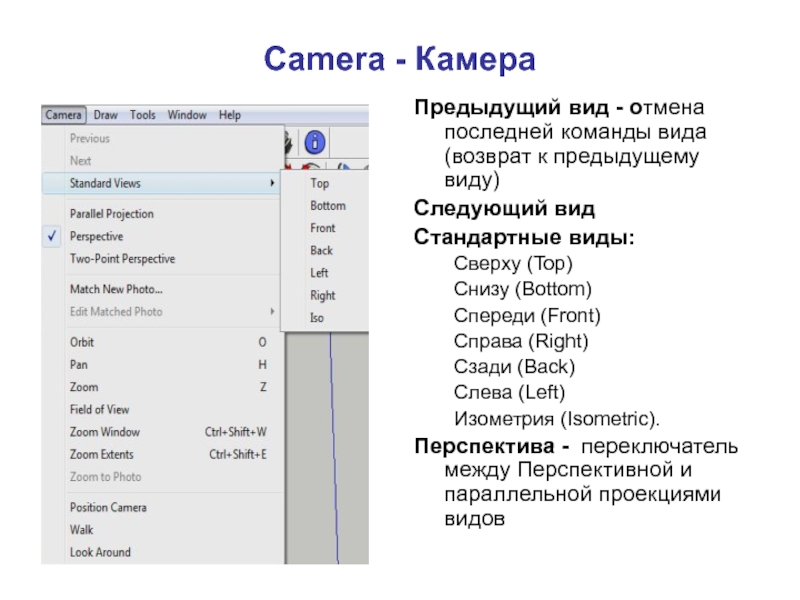This screenshot has height=600, width=800.
Task: Expand the Standard Views submenu arrow
Action: pyautogui.click(x=272, y=183)
